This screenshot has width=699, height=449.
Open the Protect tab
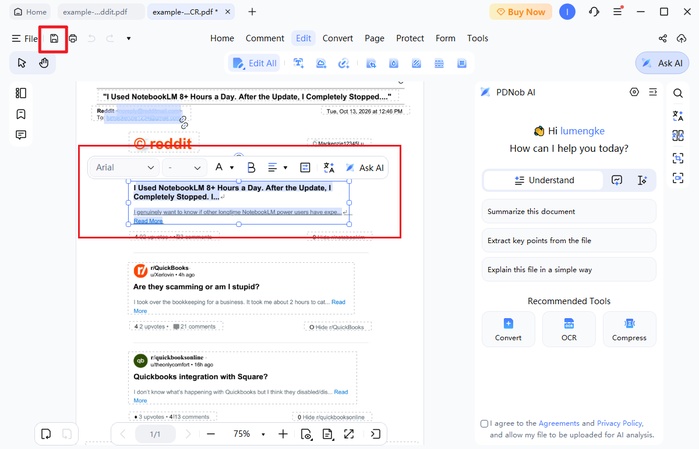click(x=410, y=38)
